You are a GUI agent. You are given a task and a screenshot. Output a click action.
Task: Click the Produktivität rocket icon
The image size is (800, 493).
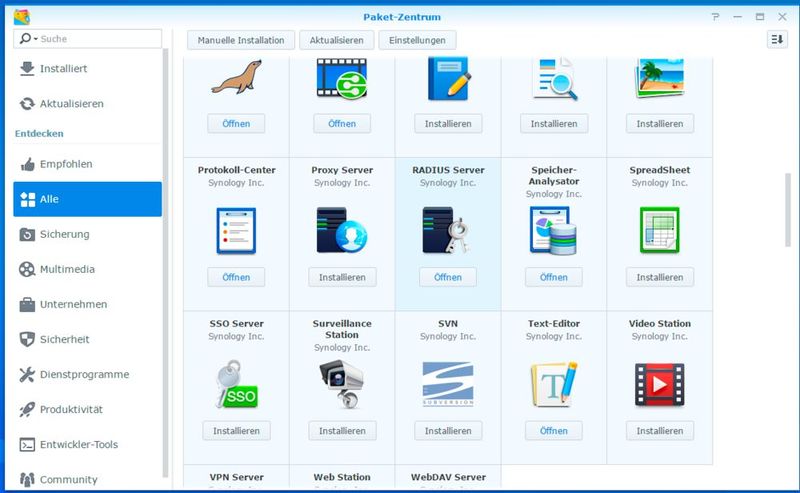point(27,409)
